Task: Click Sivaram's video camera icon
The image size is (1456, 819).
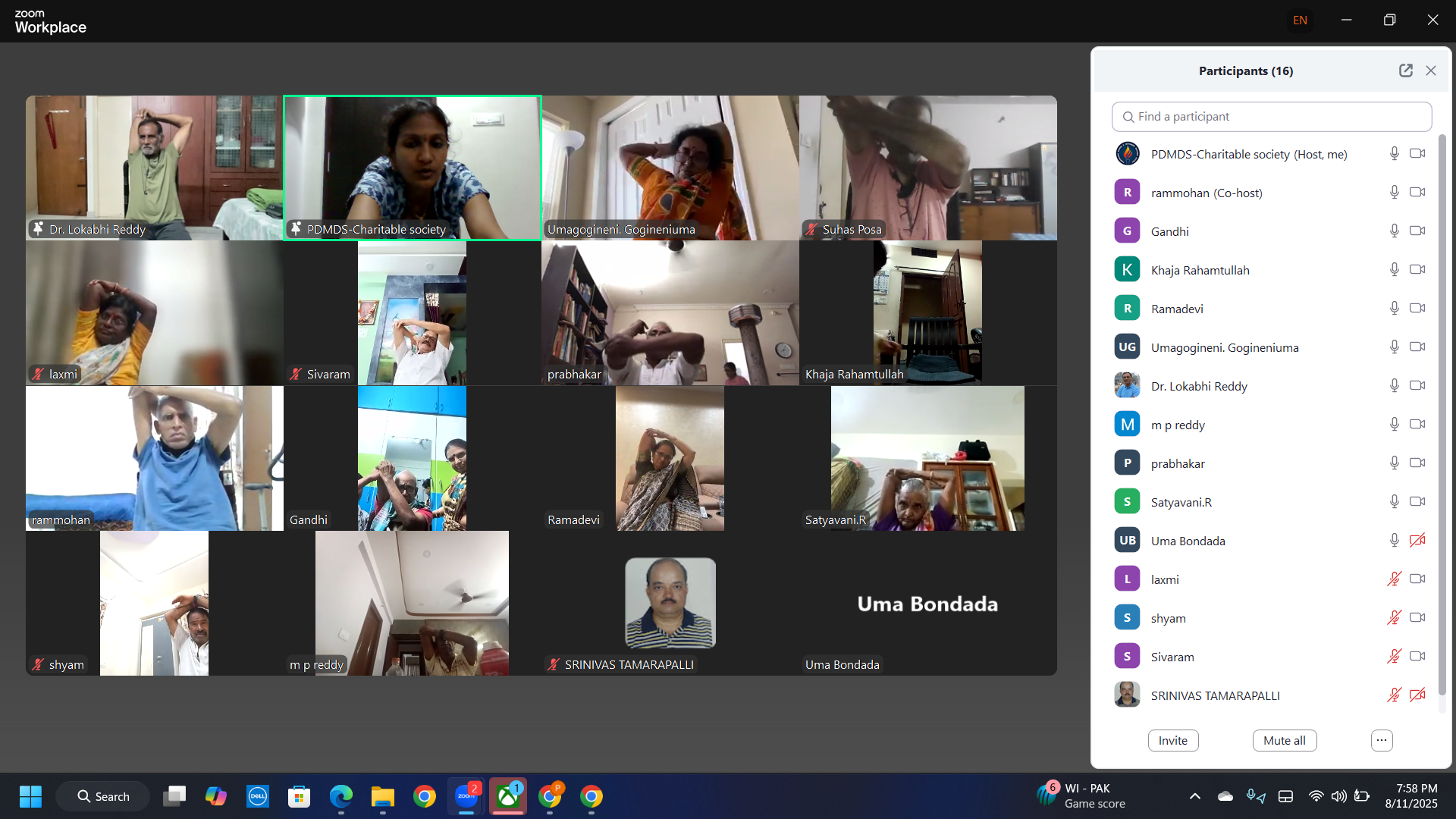Action: click(x=1417, y=657)
